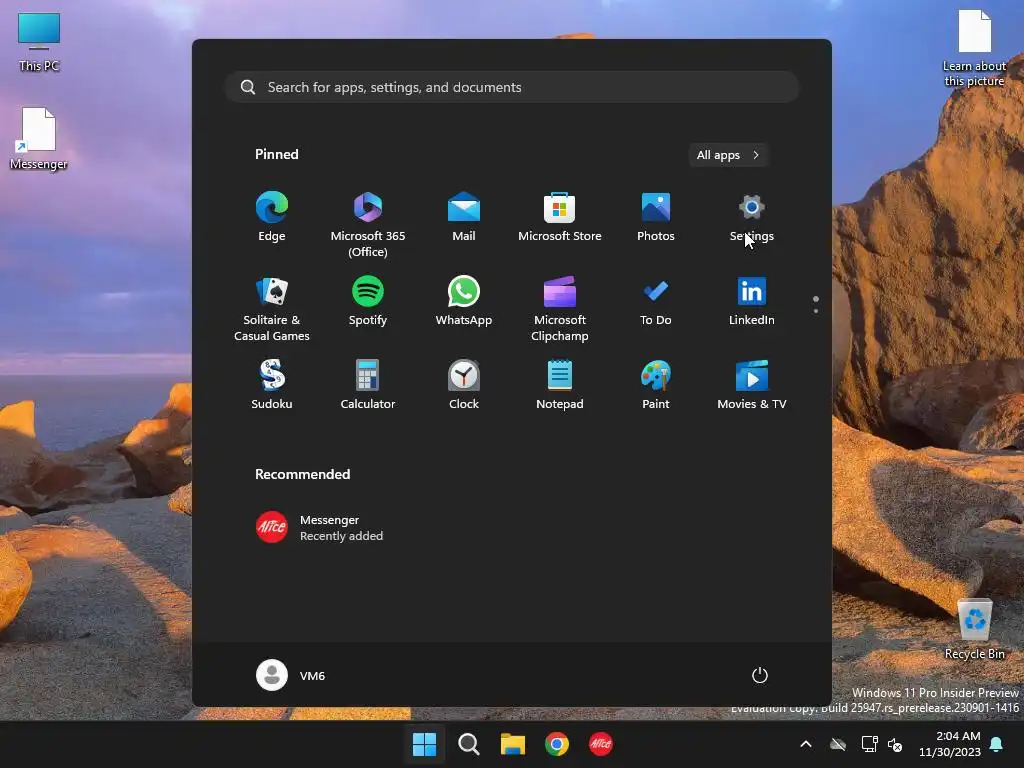Screen dimensions: 1024x768
Task: Open the Mail app
Action: tap(464, 217)
